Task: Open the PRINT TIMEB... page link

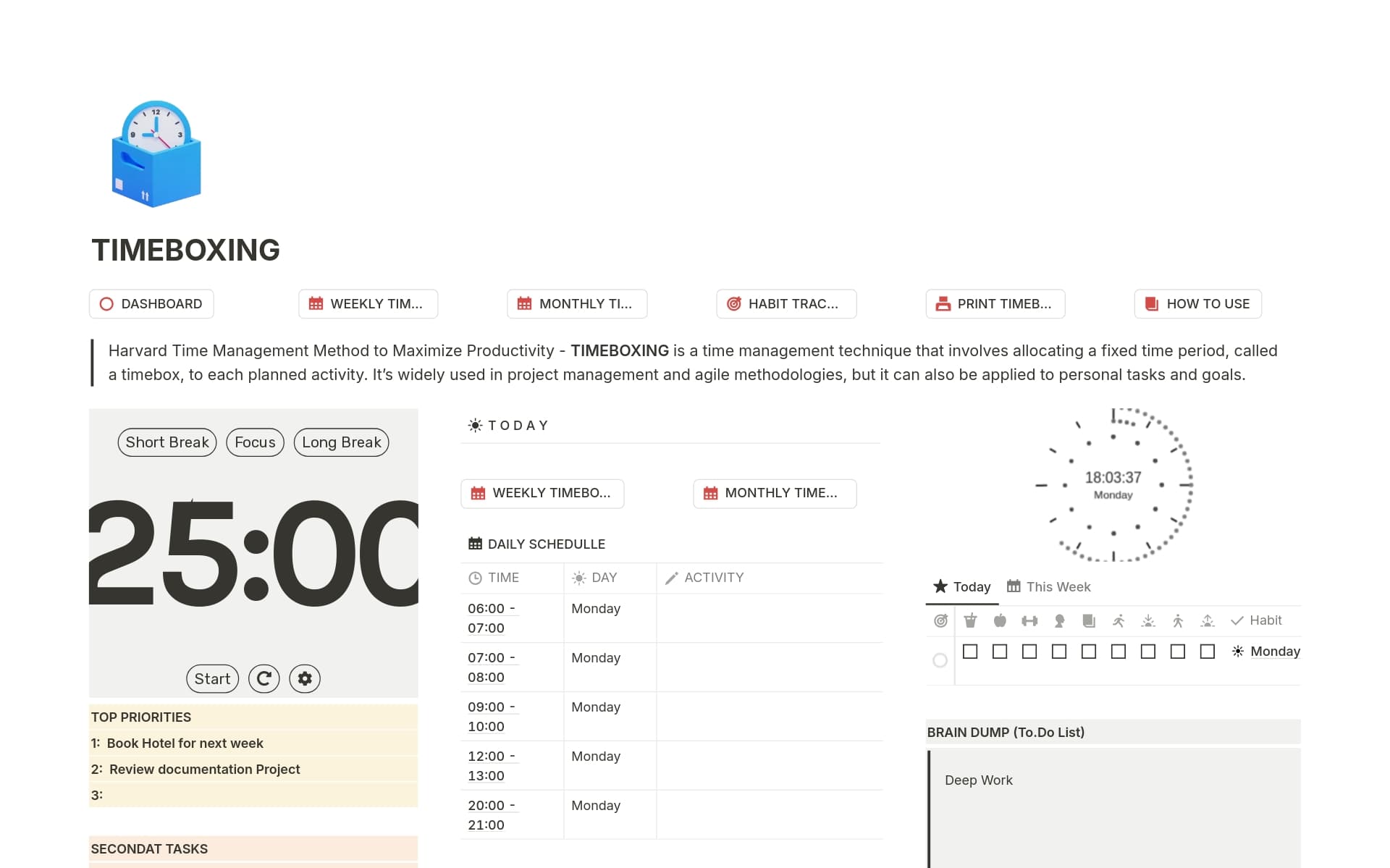Action: pyautogui.click(x=995, y=304)
